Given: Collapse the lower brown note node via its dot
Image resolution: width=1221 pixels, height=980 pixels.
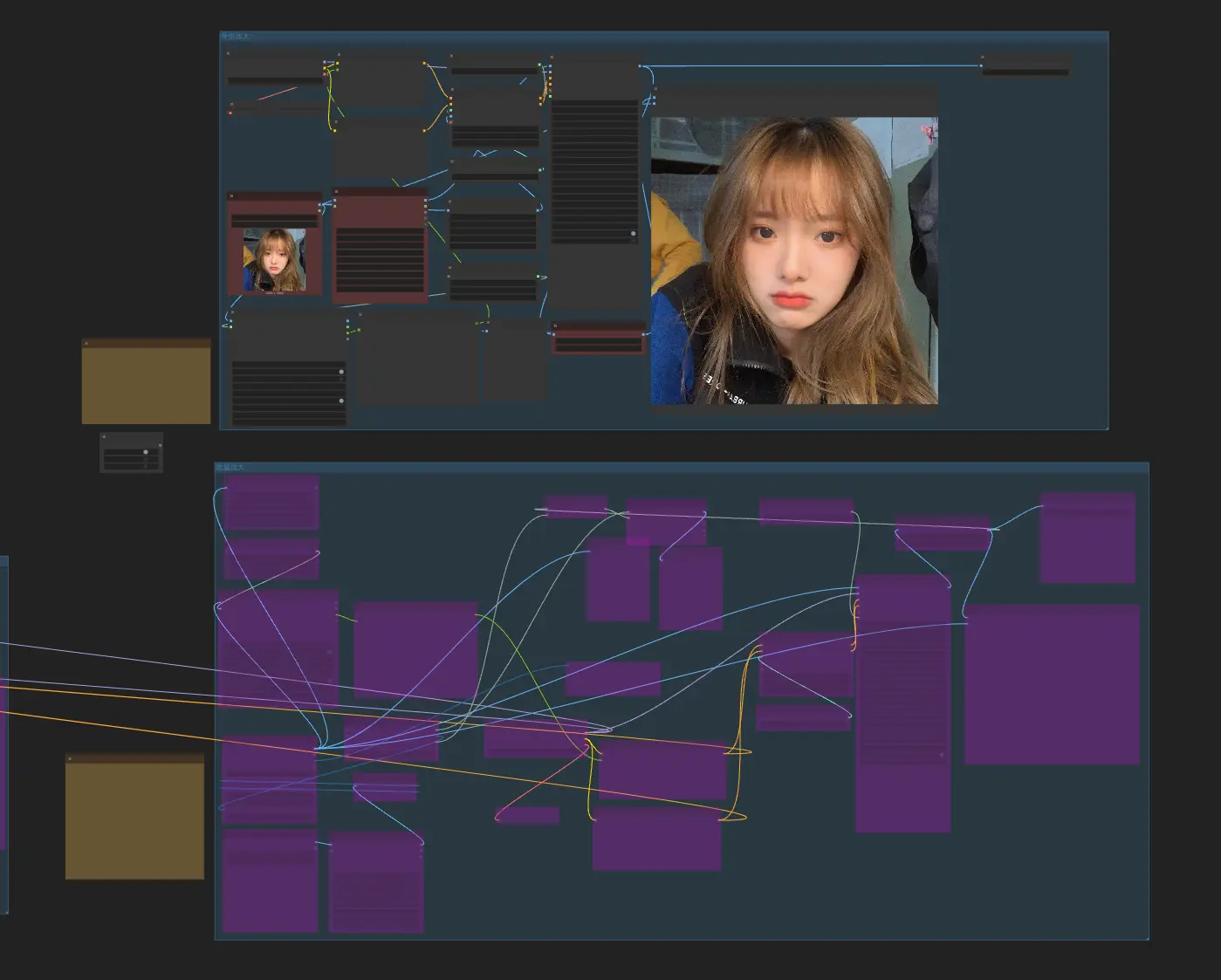Looking at the screenshot, I should (x=71, y=759).
